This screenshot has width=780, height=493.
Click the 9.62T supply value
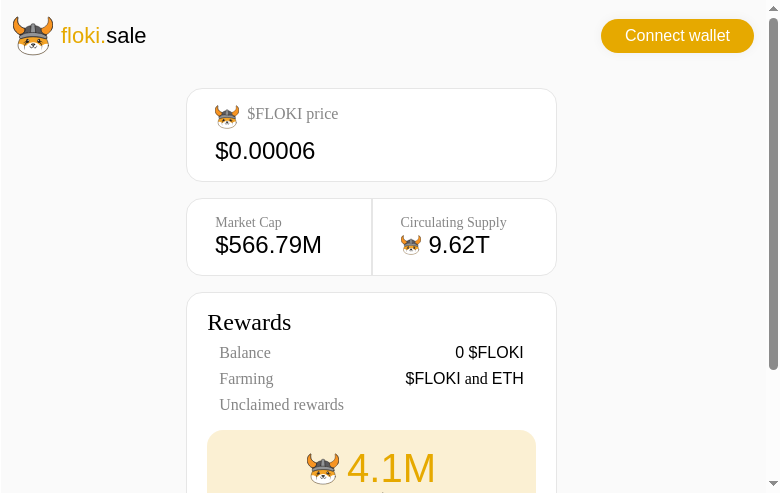point(459,245)
